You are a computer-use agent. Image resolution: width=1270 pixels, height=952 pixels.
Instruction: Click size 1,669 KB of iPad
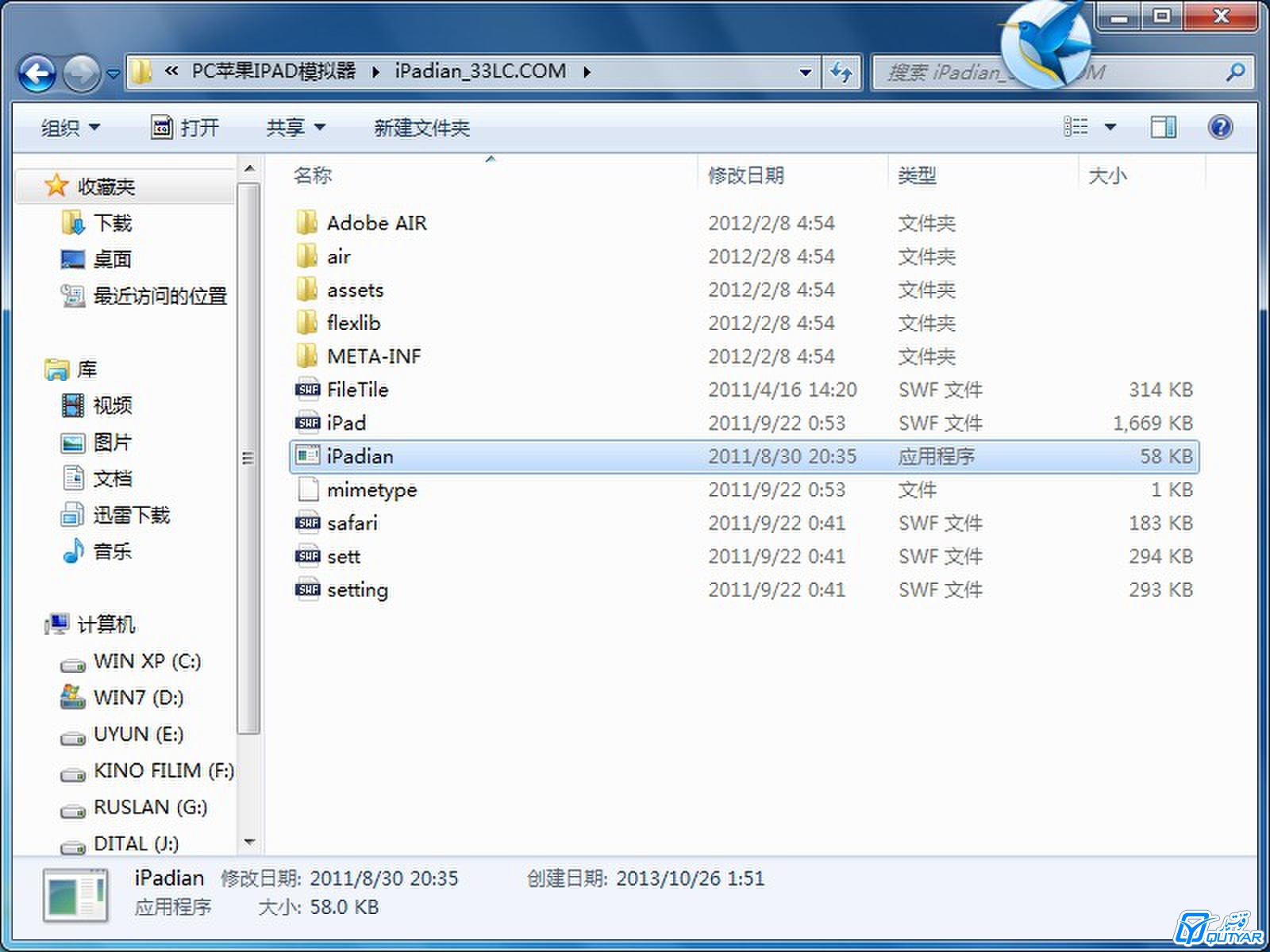1153,423
